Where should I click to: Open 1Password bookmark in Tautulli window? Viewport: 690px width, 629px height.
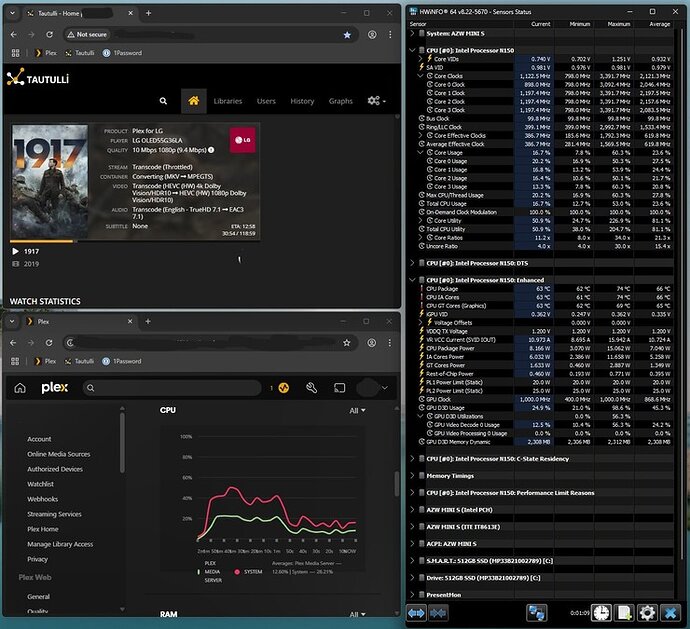pyautogui.click(x=122, y=53)
